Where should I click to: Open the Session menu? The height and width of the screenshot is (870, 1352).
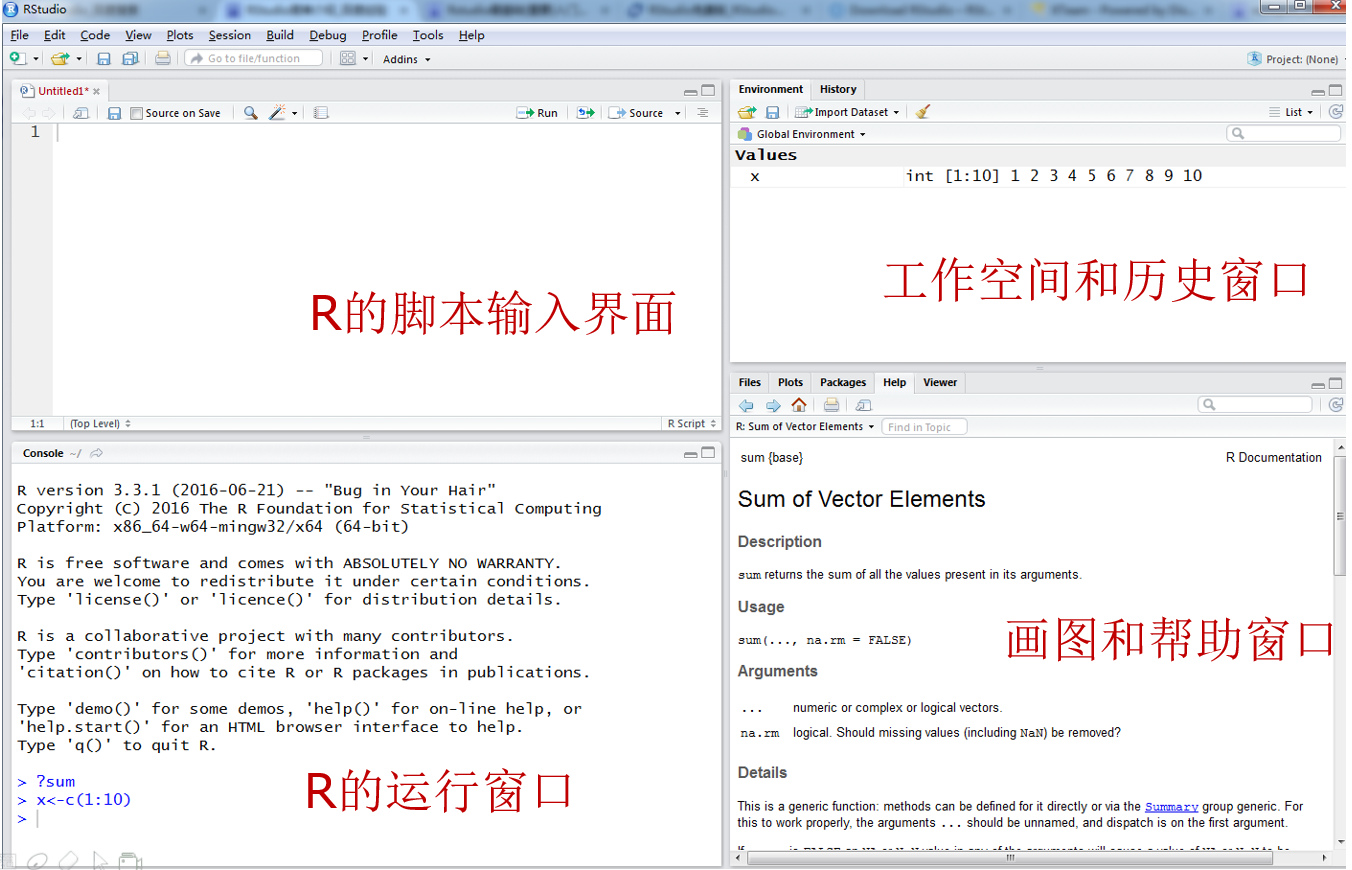pos(230,35)
